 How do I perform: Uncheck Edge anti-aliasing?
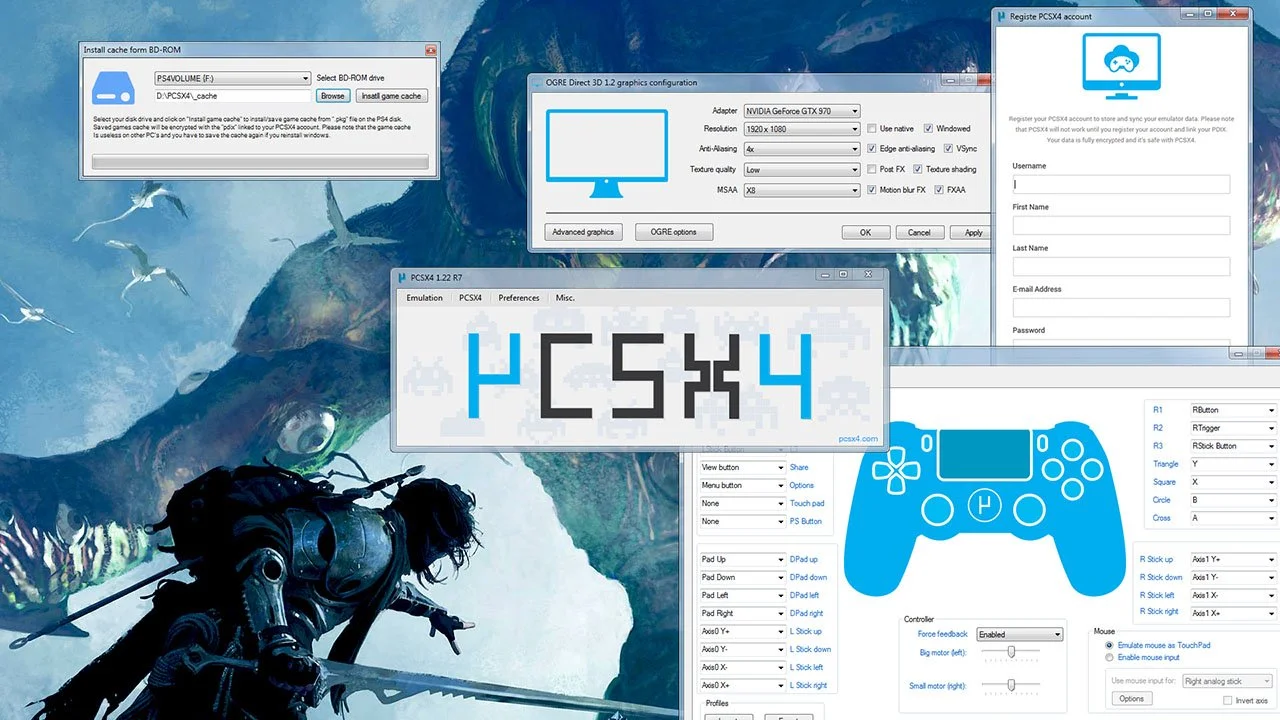pos(872,149)
